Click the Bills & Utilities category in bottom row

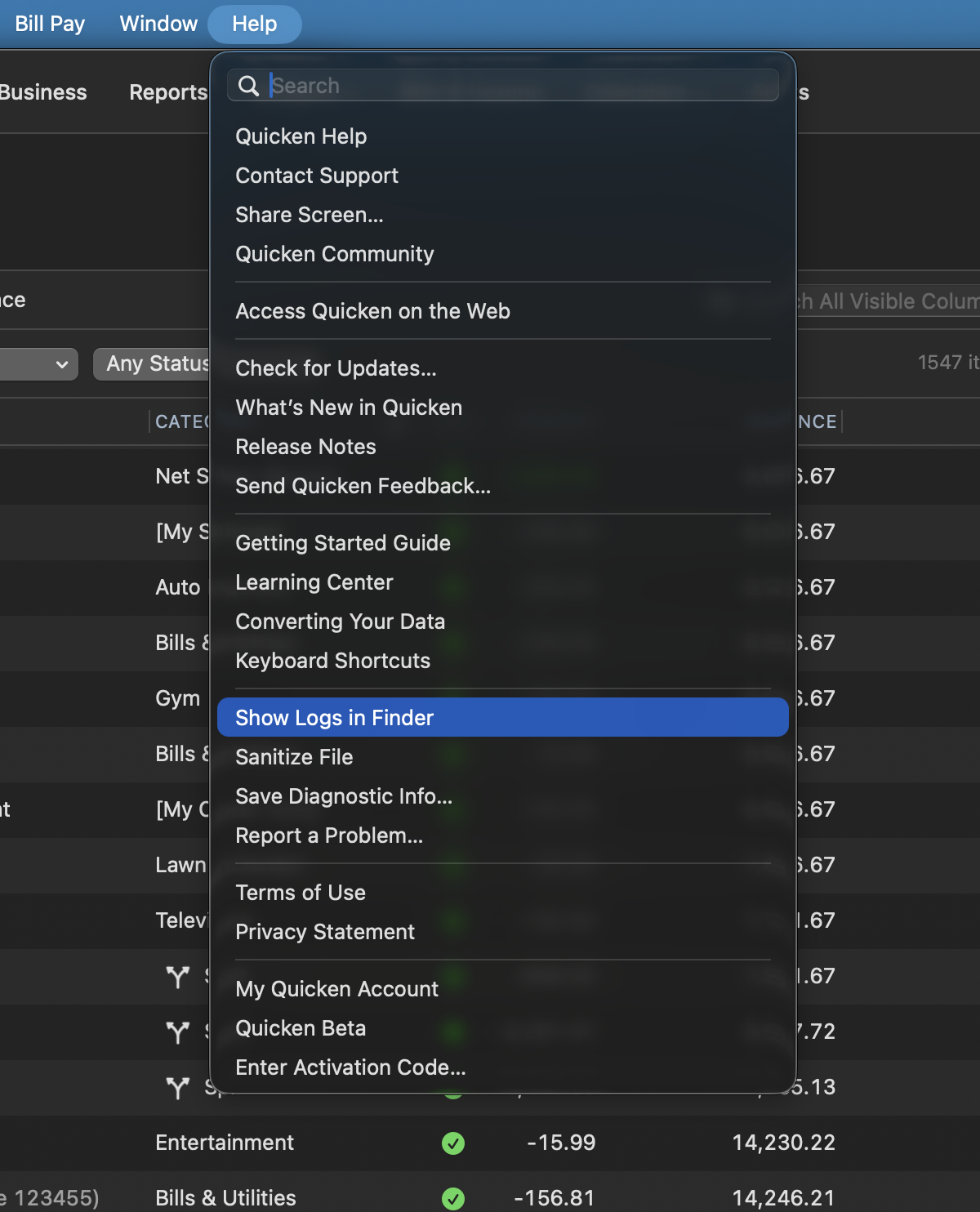tap(226, 1198)
